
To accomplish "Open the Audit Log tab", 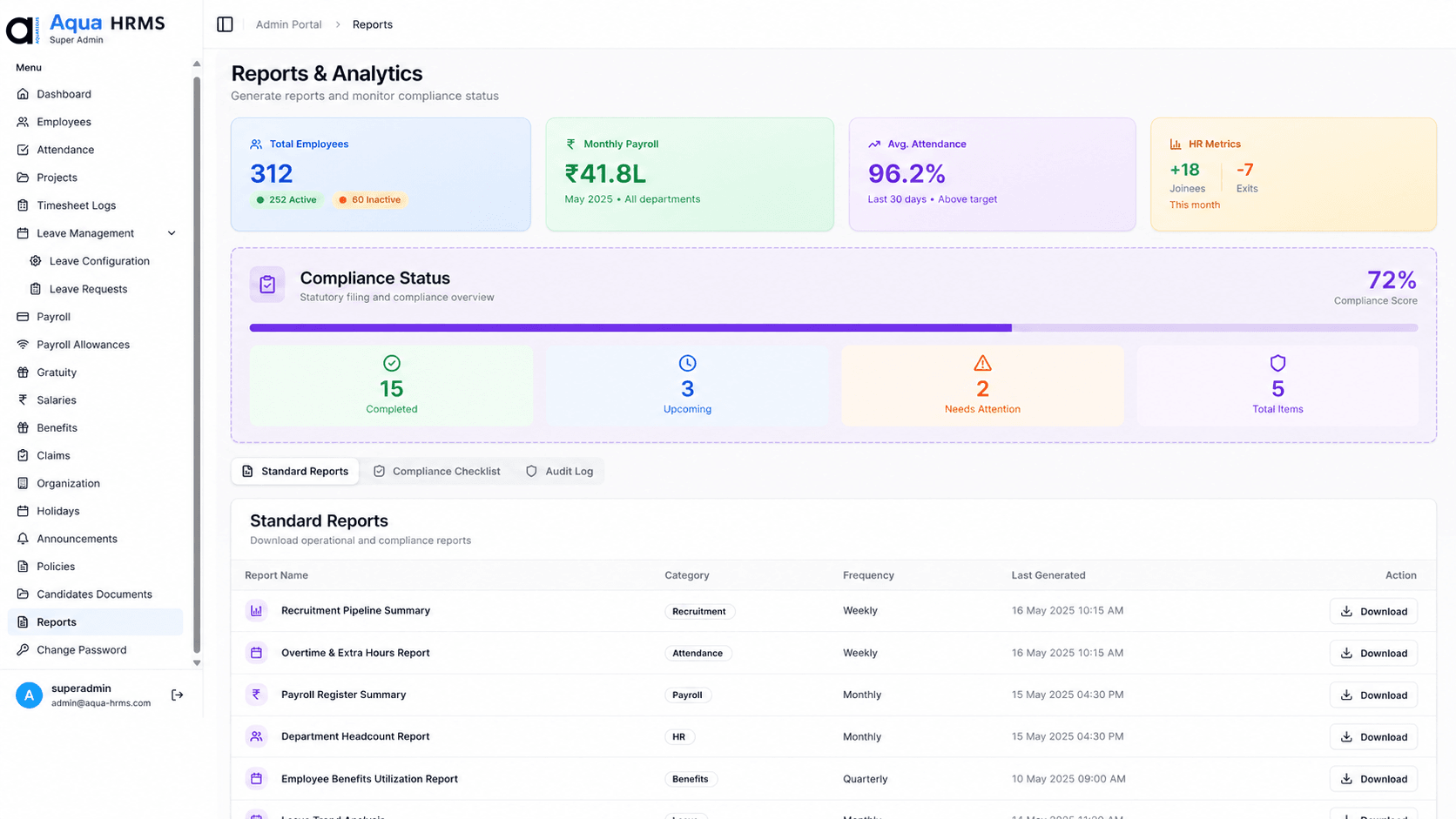I will point(560,471).
